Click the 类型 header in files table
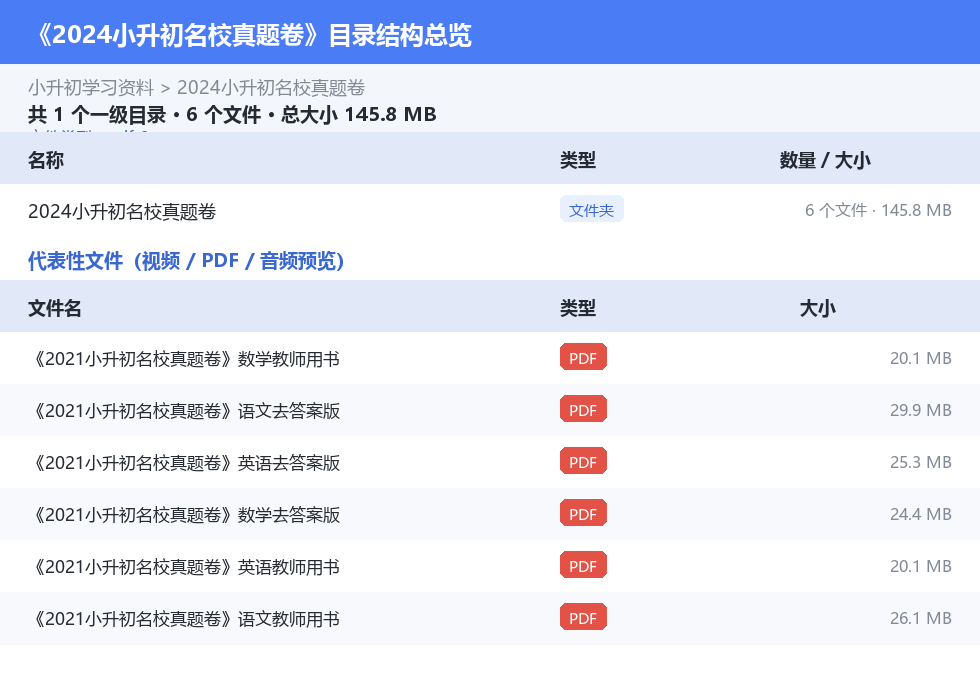The image size is (980, 676). (x=578, y=308)
